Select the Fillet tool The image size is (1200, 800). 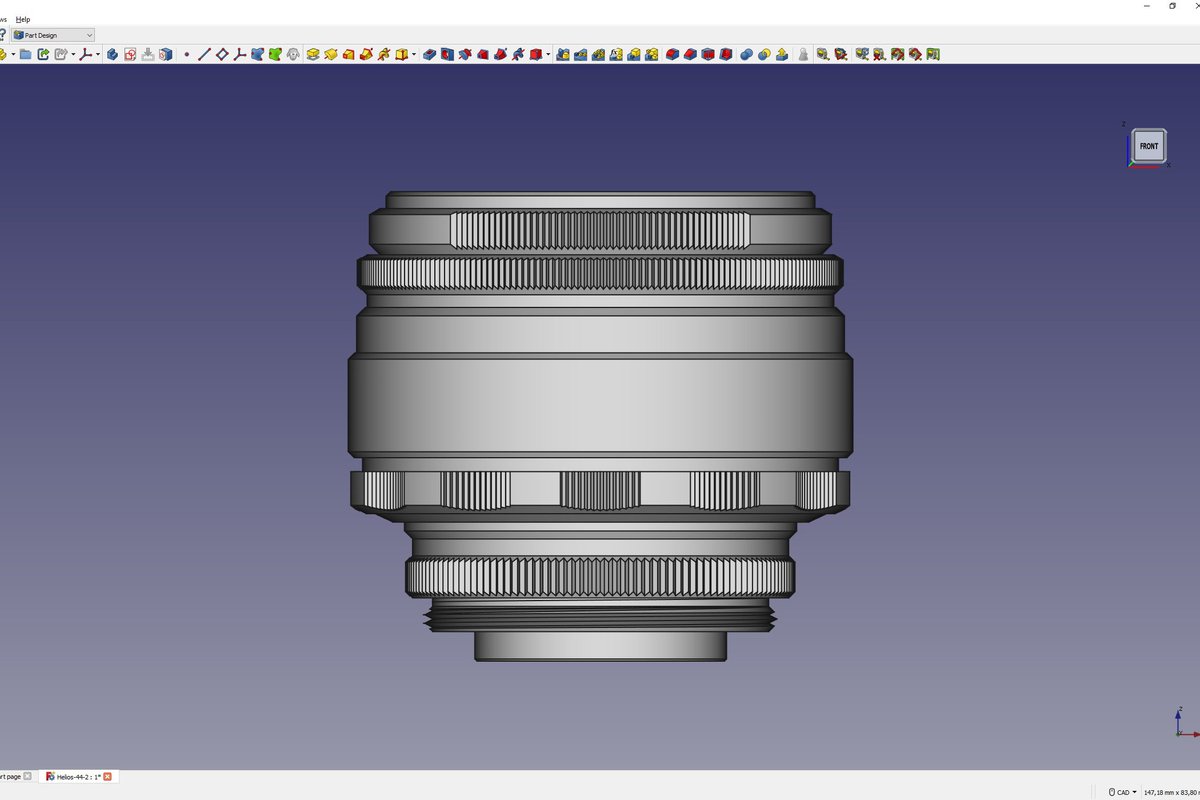pos(673,55)
